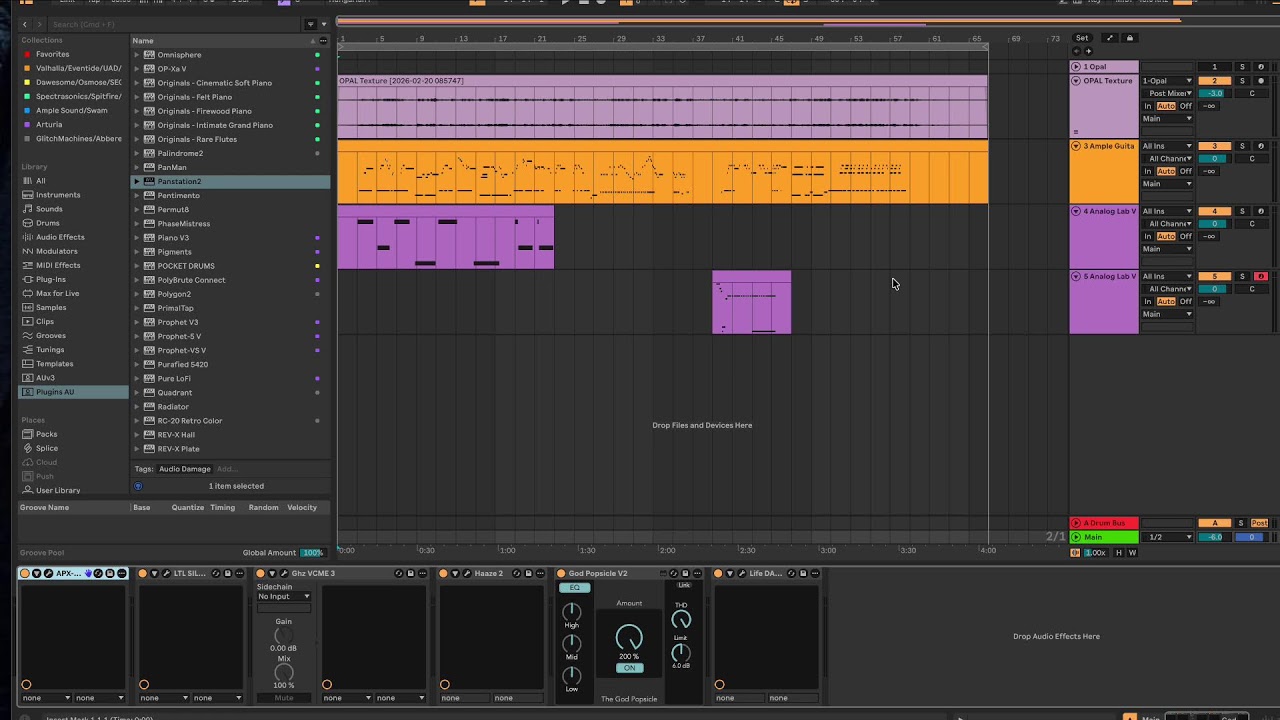Select the Sounds library category

coord(49,209)
